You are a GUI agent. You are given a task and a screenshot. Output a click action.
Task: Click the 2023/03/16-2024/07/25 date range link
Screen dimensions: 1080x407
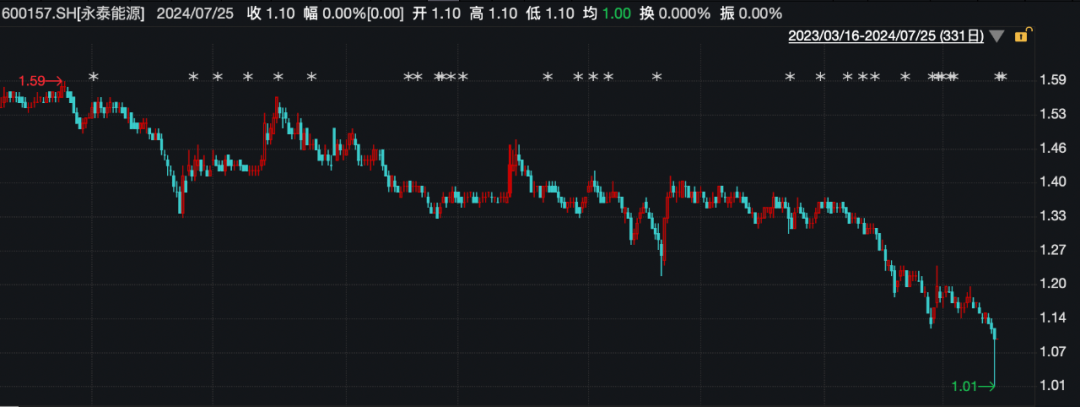click(885, 36)
